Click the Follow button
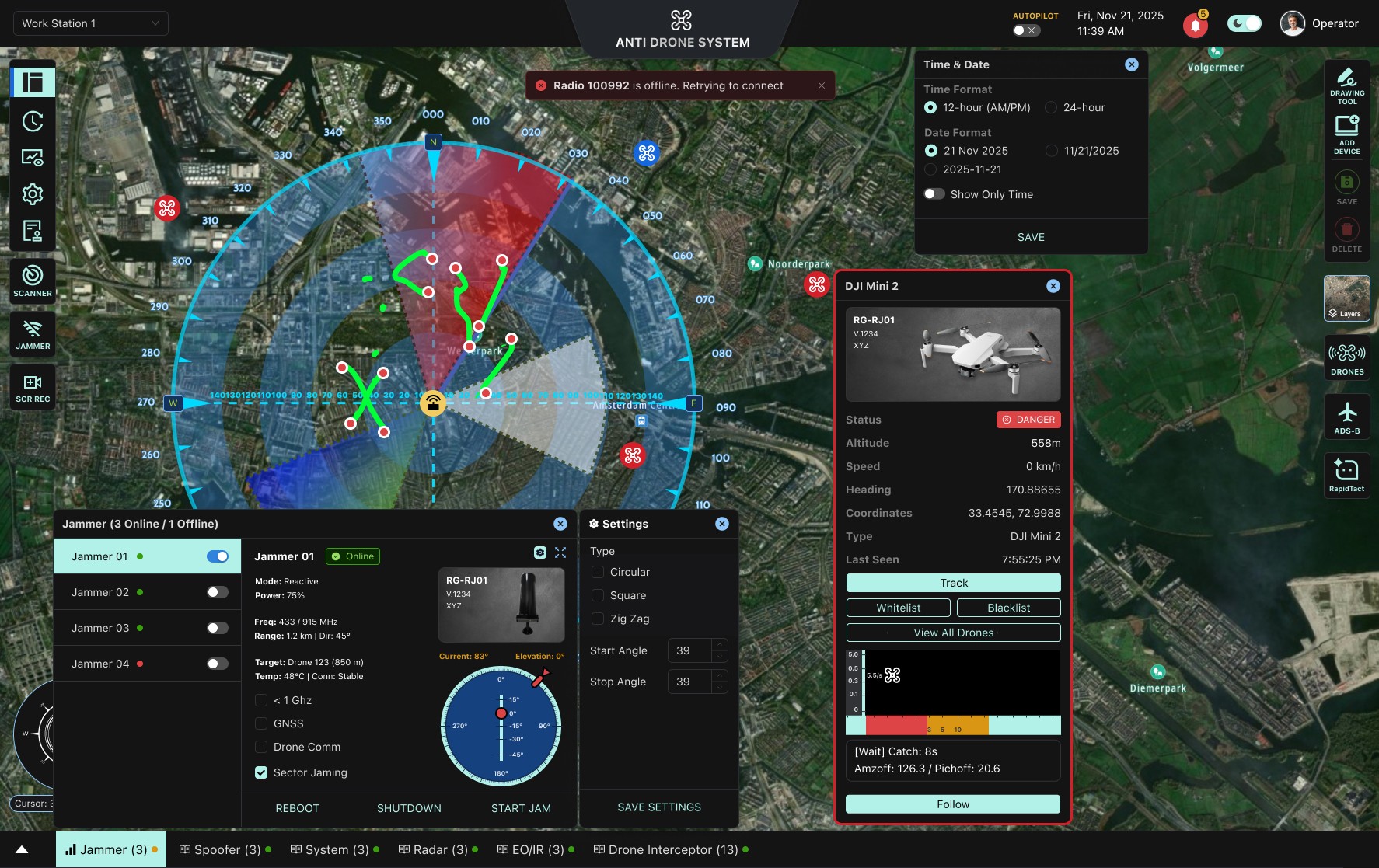The image size is (1379, 868). pos(953,804)
